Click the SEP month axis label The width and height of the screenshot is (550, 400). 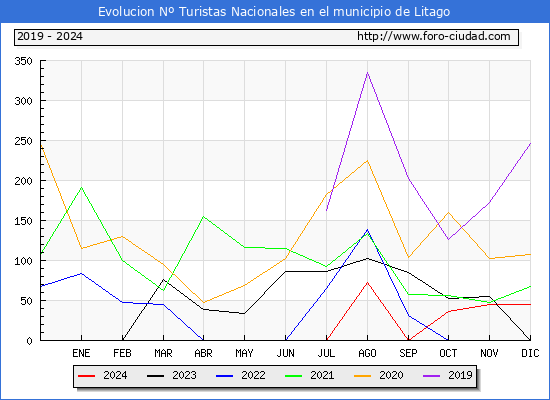(x=408, y=353)
